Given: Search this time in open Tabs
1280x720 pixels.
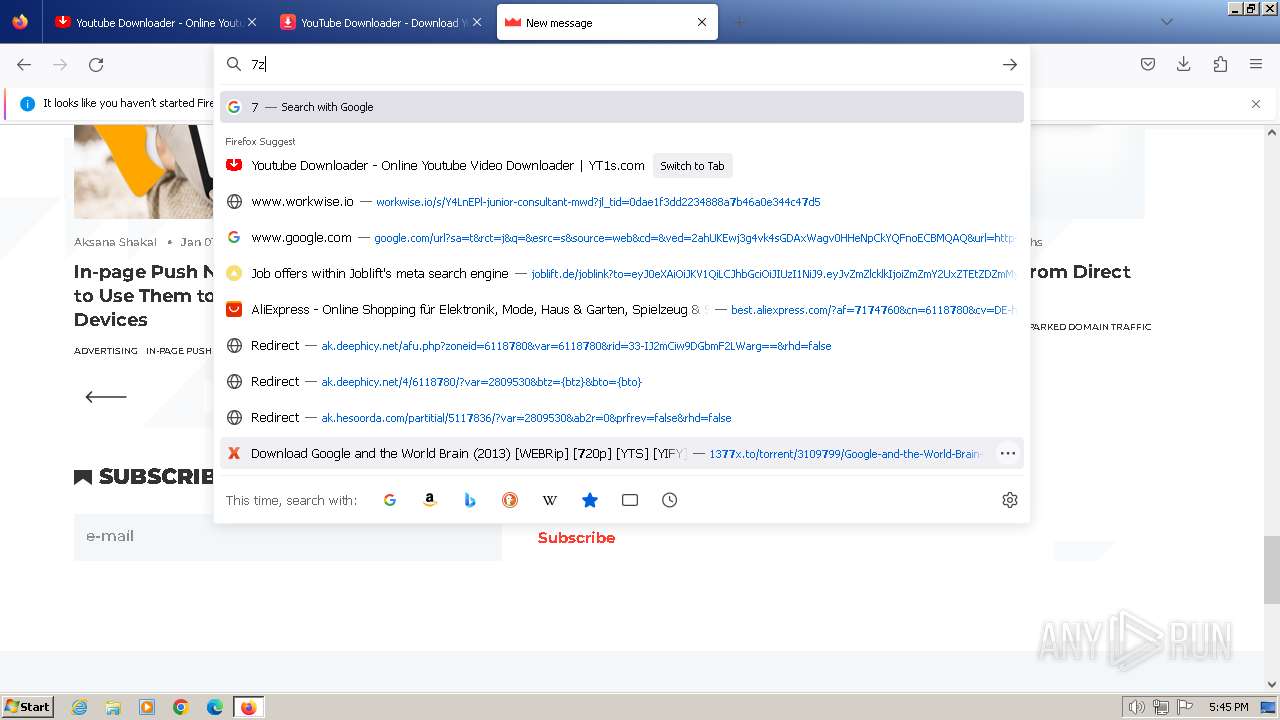Looking at the screenshot, I should pos(630,500).
